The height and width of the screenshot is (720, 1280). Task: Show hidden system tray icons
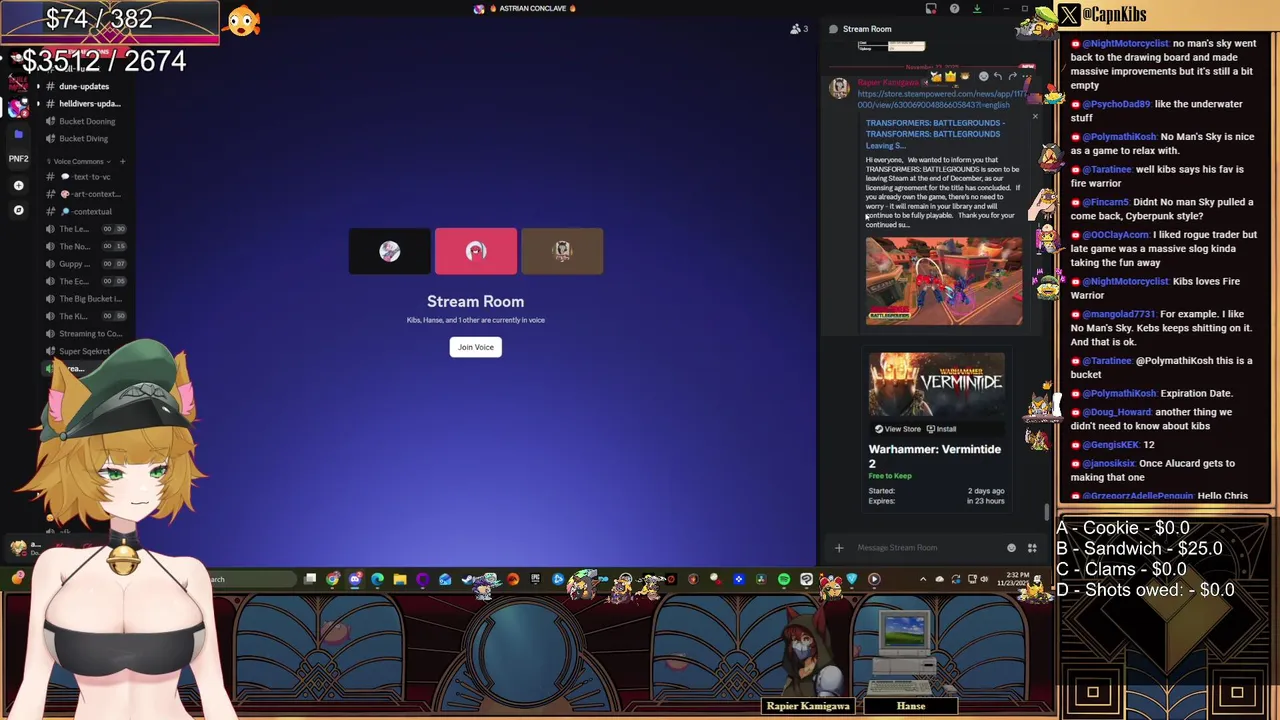point(922,579)
